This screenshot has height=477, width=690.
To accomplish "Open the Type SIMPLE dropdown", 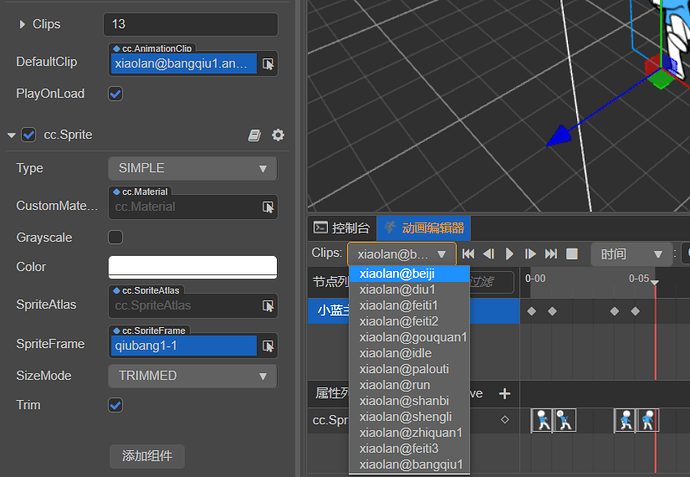I will pyautogui.click(x=193, y=168).
